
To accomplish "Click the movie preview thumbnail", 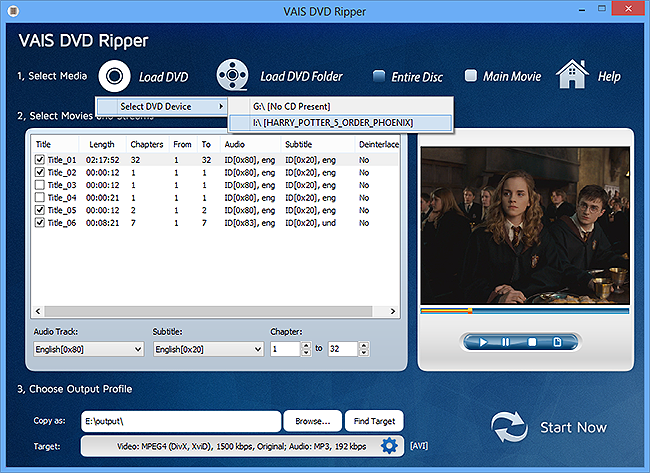I will pos(525,226).
